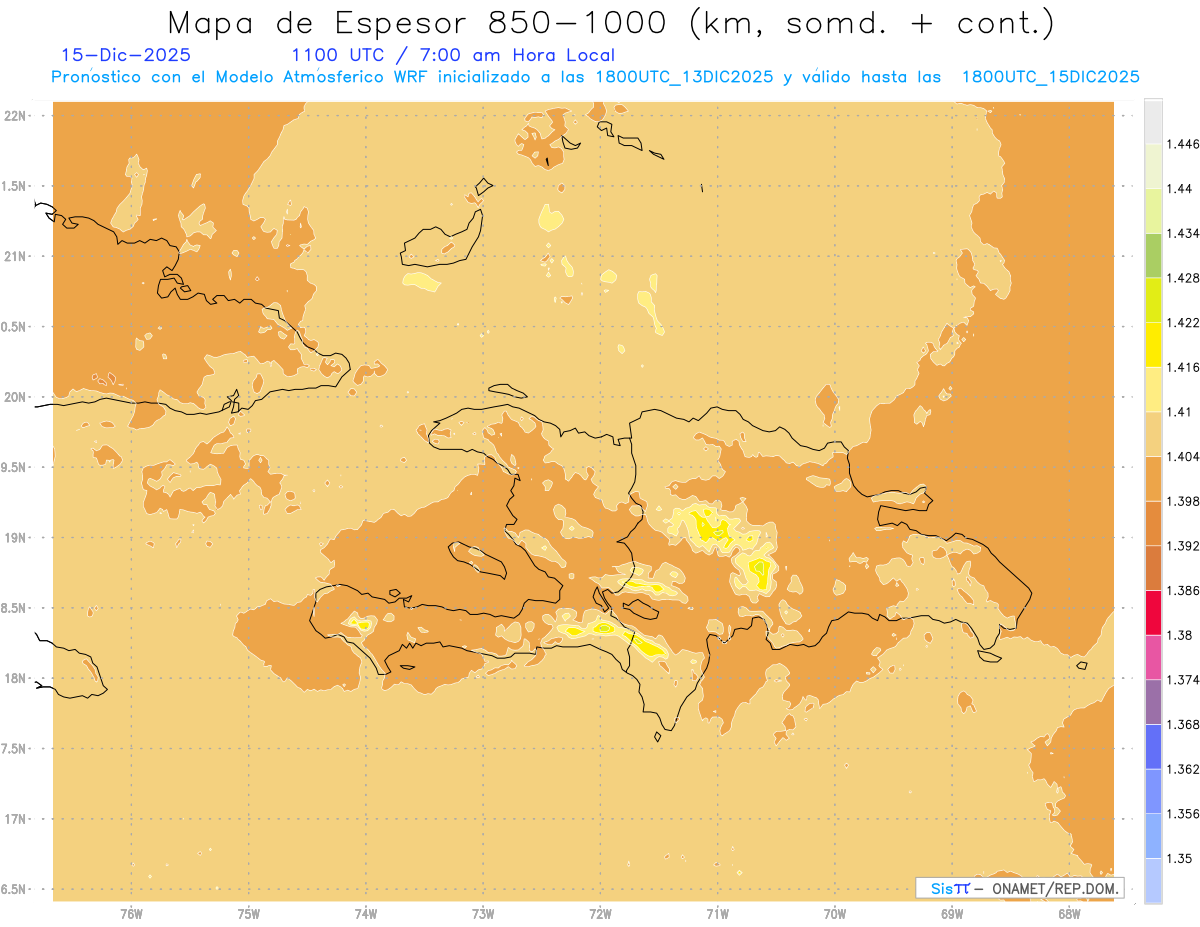Click the '1.368' legend value
This screenshot has height=927, width=1200.
pyautogui.click(x=1183, y=724)
